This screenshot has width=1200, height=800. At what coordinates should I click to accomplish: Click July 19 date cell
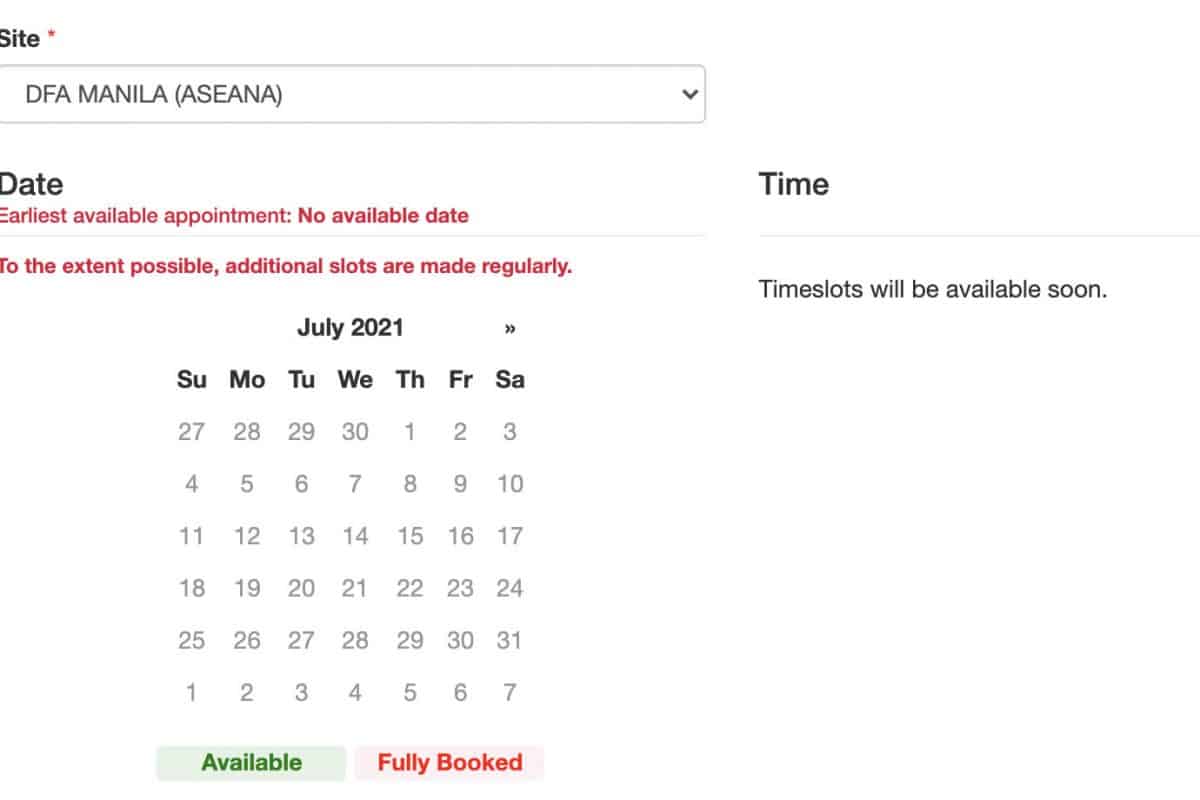point(247,588)
